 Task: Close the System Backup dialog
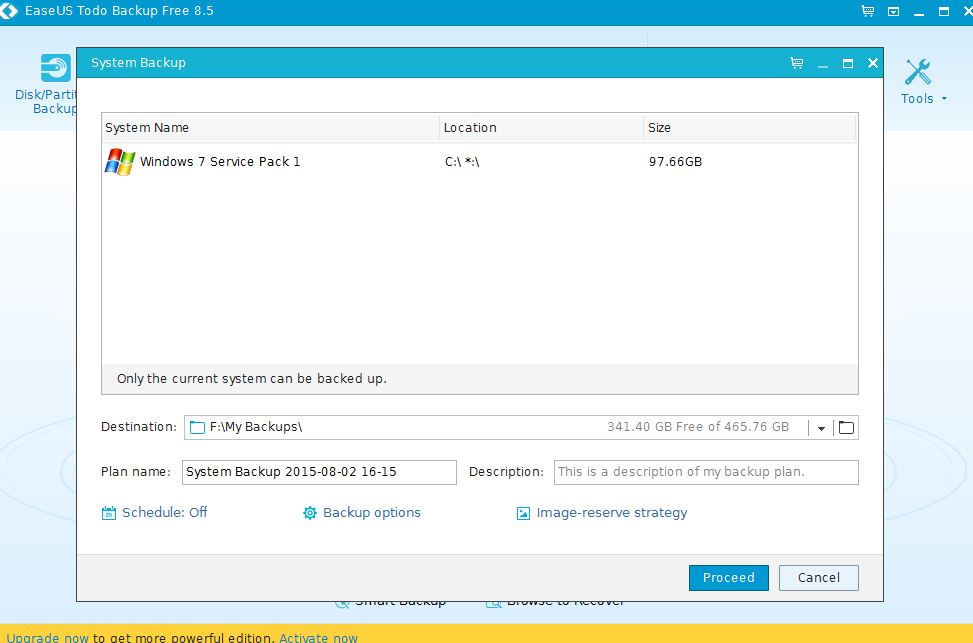pyautogui.click(x=872, y=63)
